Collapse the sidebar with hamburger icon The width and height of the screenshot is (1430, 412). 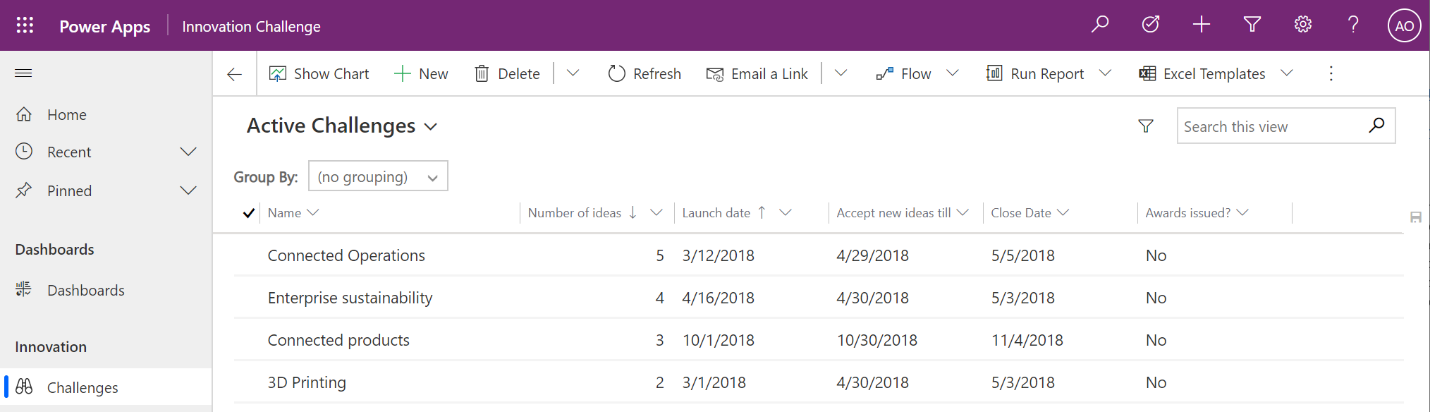pyautogui.click(x=24, y=73)
